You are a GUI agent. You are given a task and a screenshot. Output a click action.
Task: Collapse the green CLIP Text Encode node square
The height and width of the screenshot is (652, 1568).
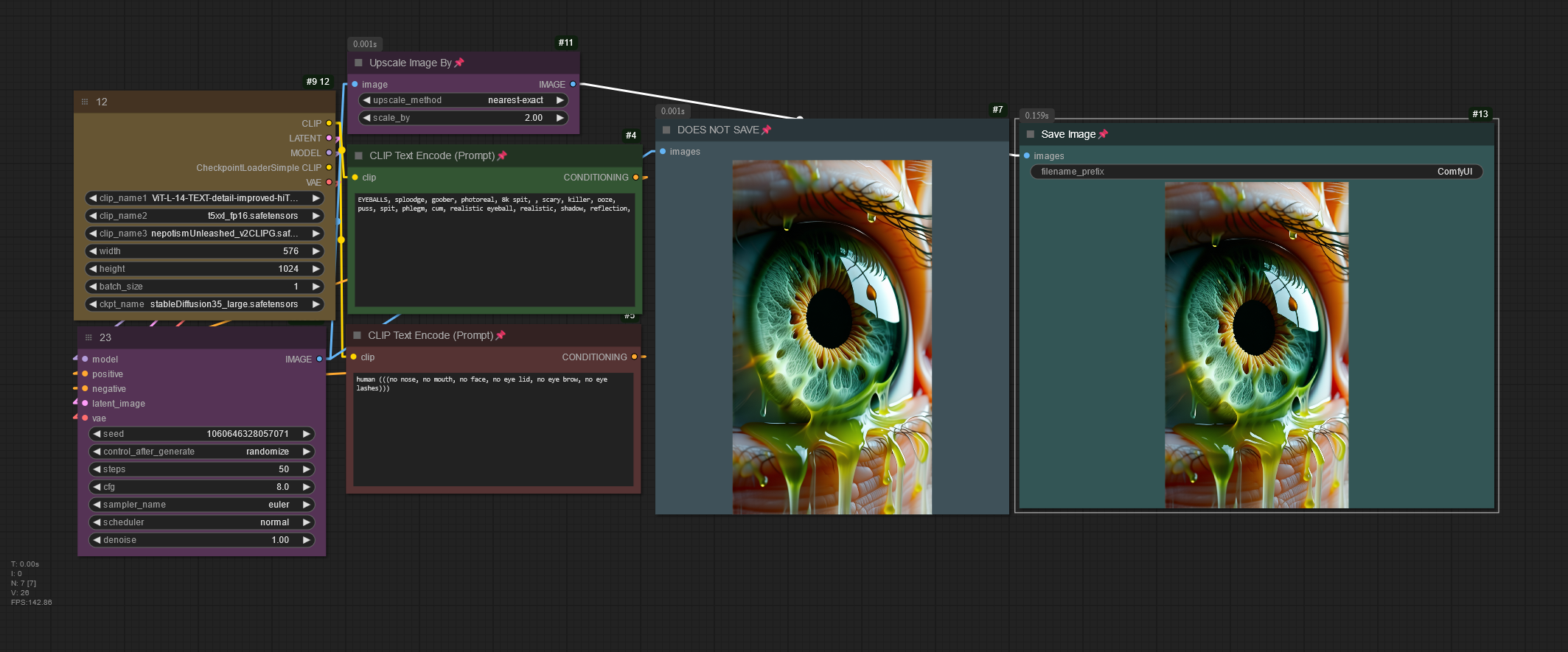point(359,155)
